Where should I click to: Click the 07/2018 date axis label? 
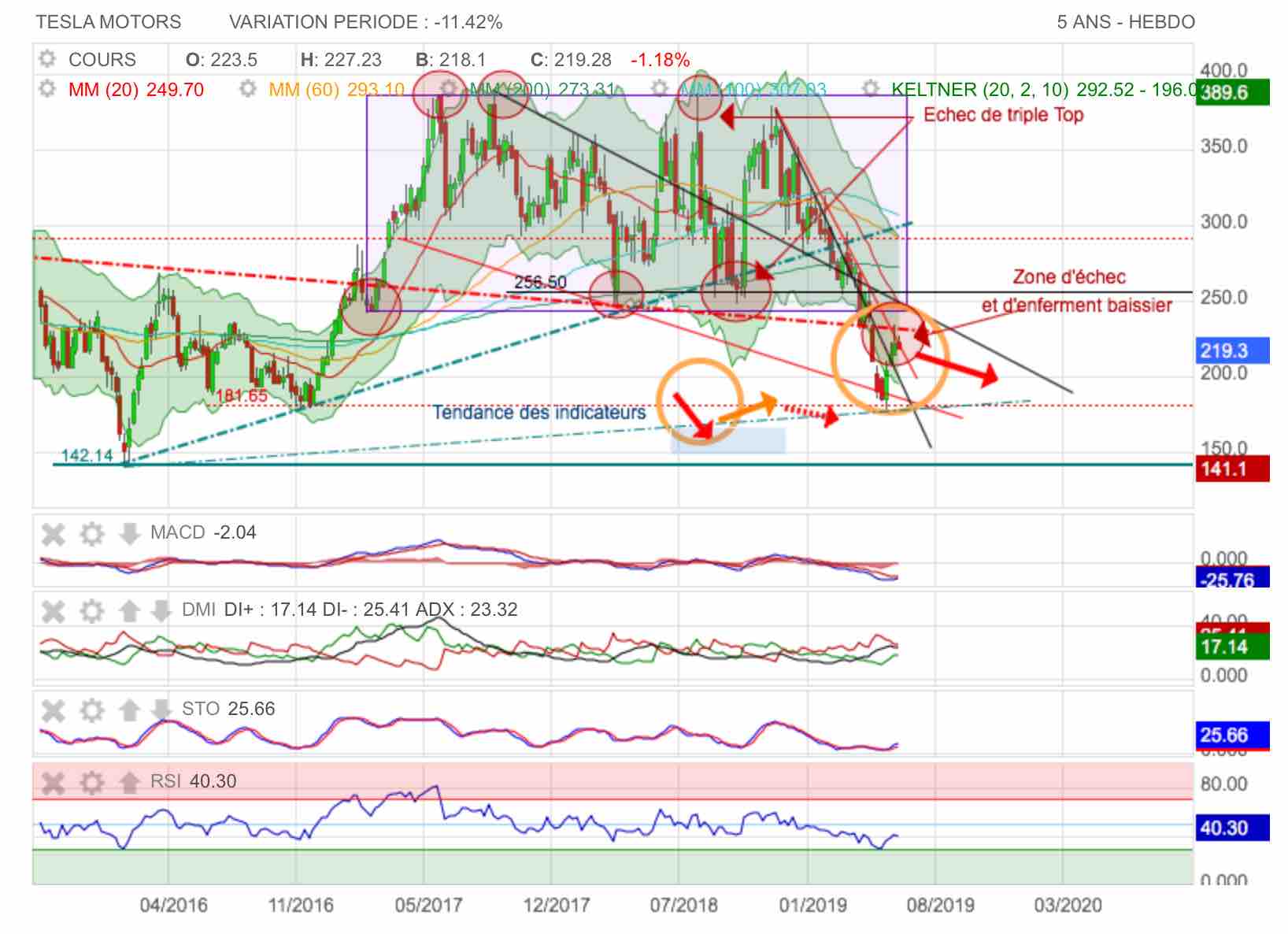(x=683, y=905)
